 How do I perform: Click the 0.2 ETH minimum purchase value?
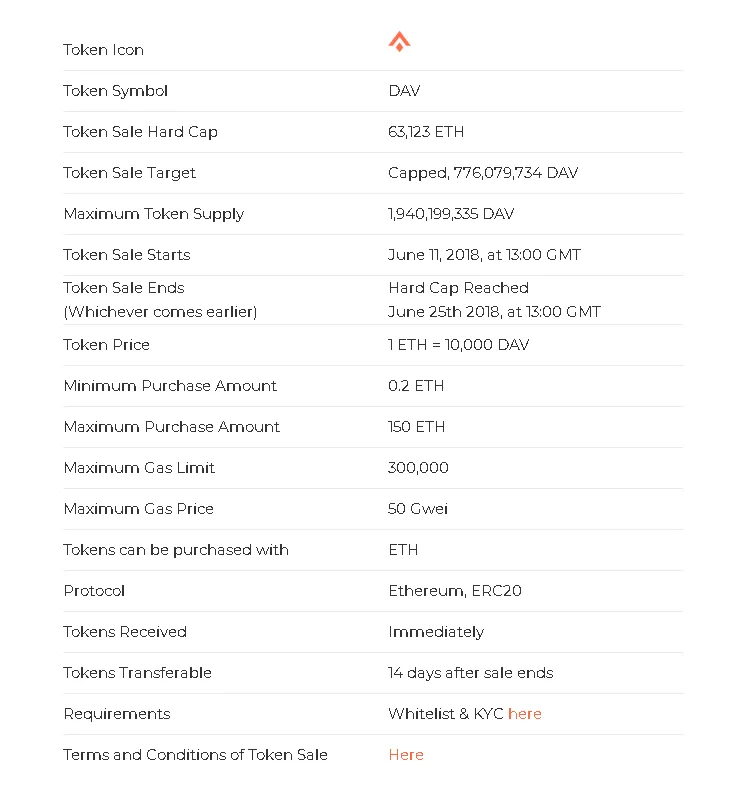click(x=416, y=385)
